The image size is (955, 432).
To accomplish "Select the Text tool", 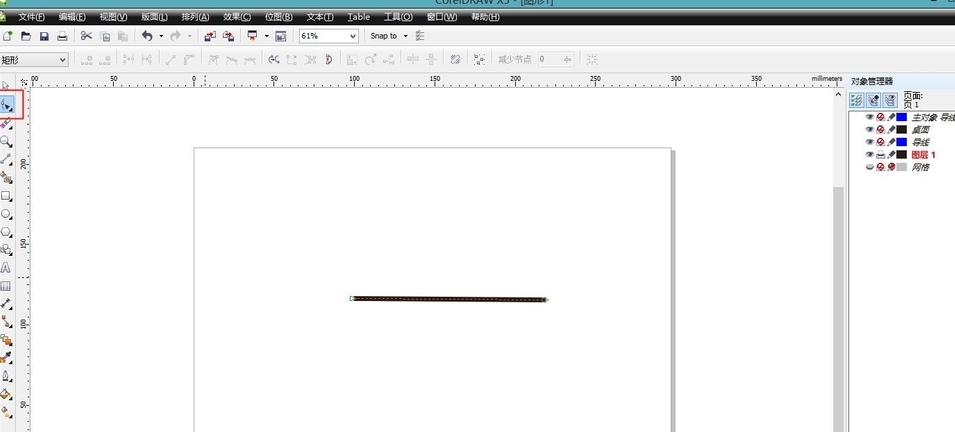I will tap(6, 267).
